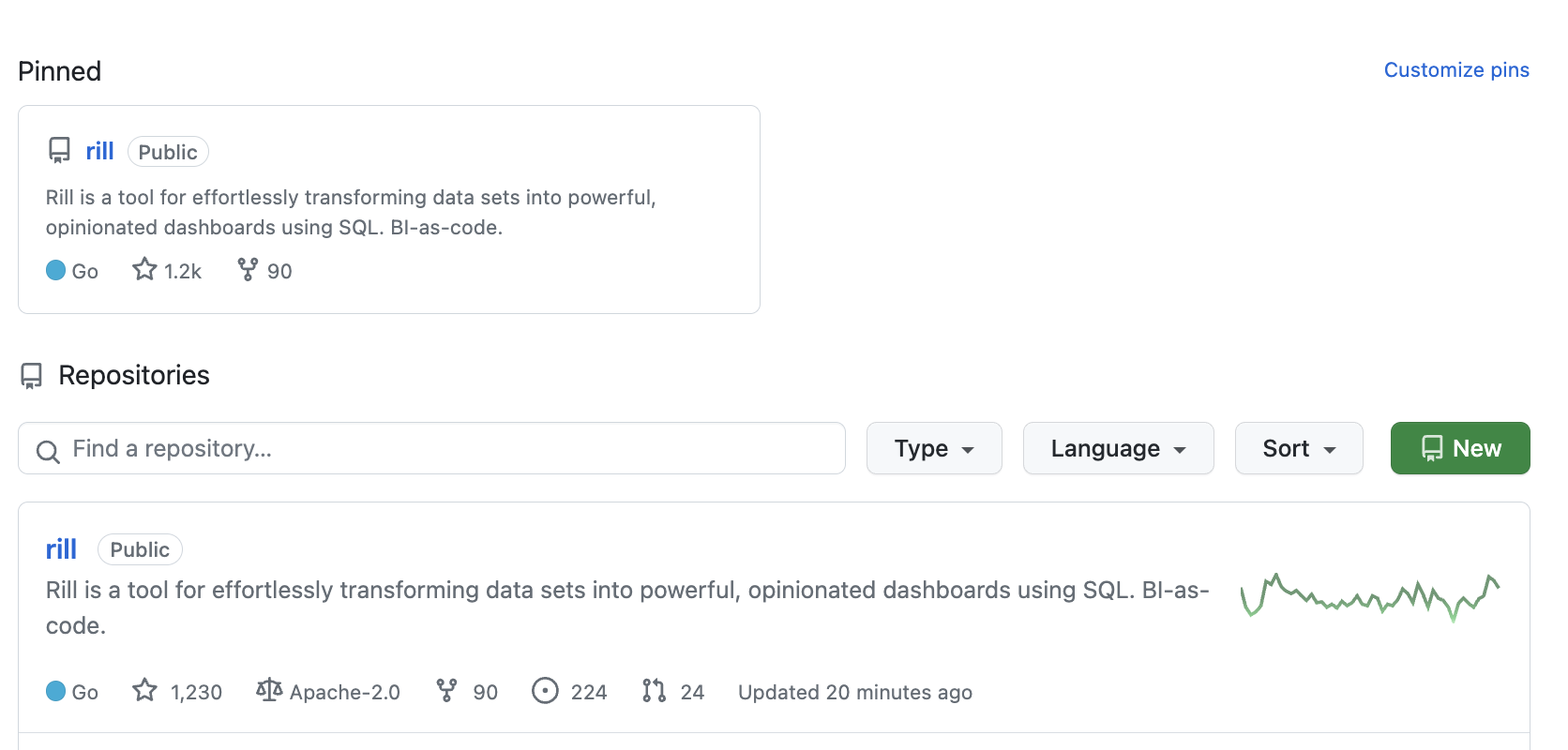Open the Sort dropdown
The width and height of the screenshot is (1568, 750).
1298,448
